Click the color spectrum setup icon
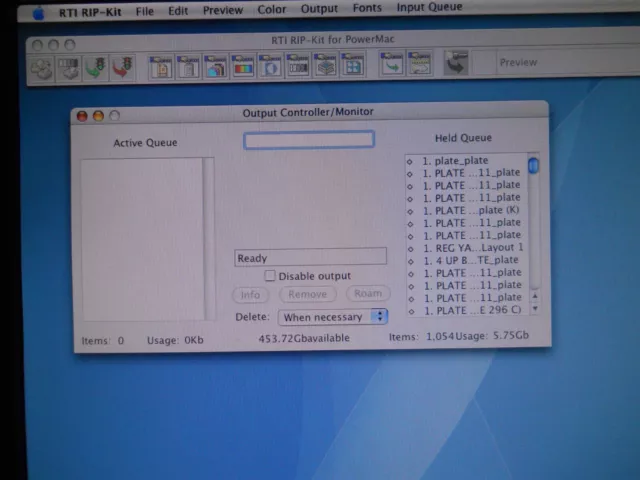Image resolution: width=640 pixels, height=480 pixels. [243, 65]
